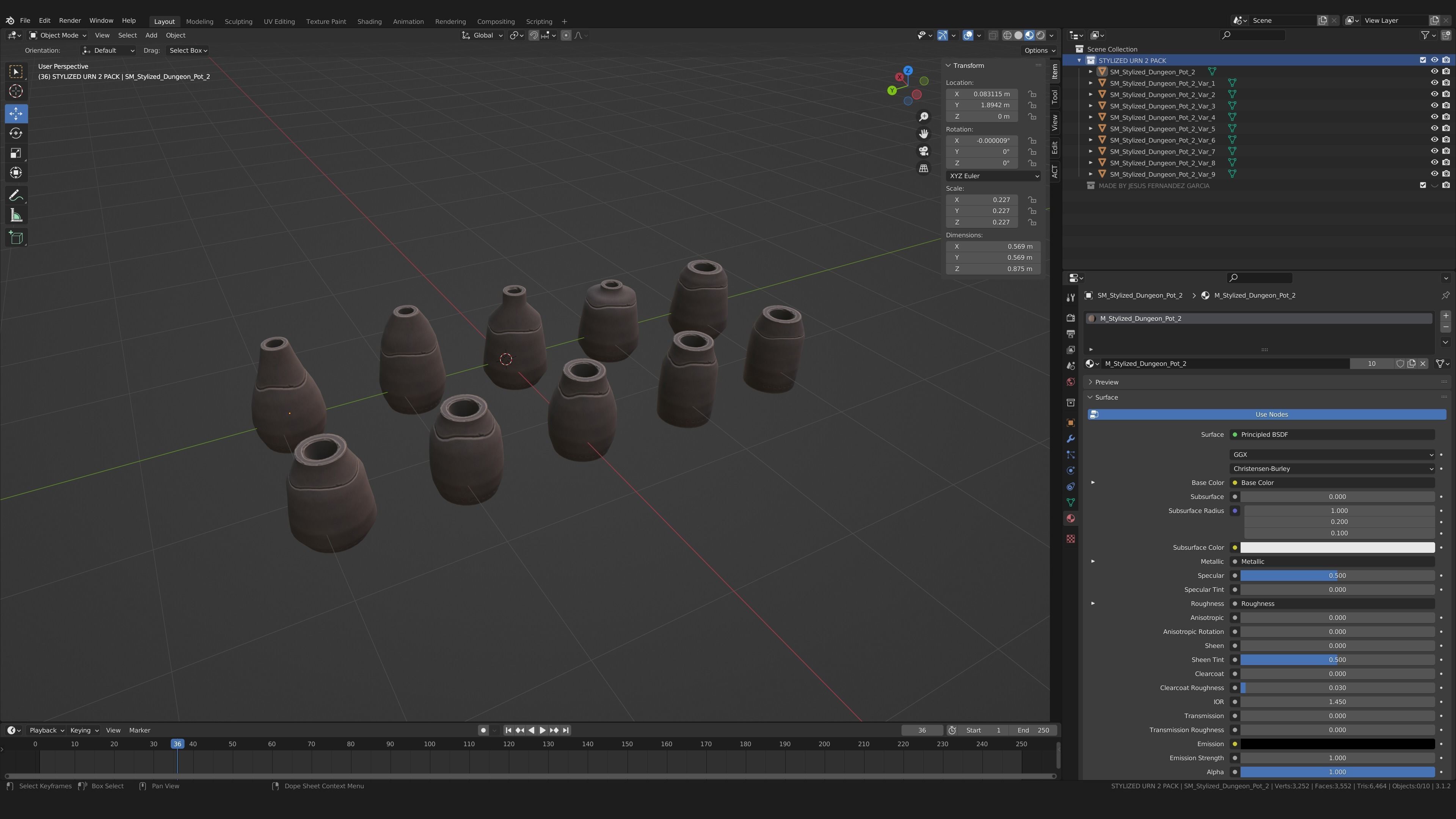
Task: Add a new material slot with plus
Action: coord(1445,315)
